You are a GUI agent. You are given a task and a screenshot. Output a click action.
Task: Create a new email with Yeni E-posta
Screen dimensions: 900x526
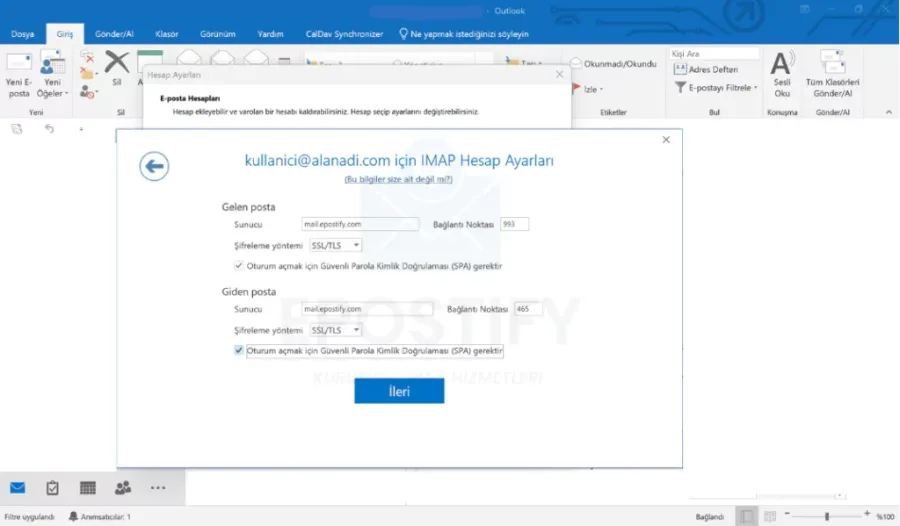pyautogui.click(x=19, y=75)
